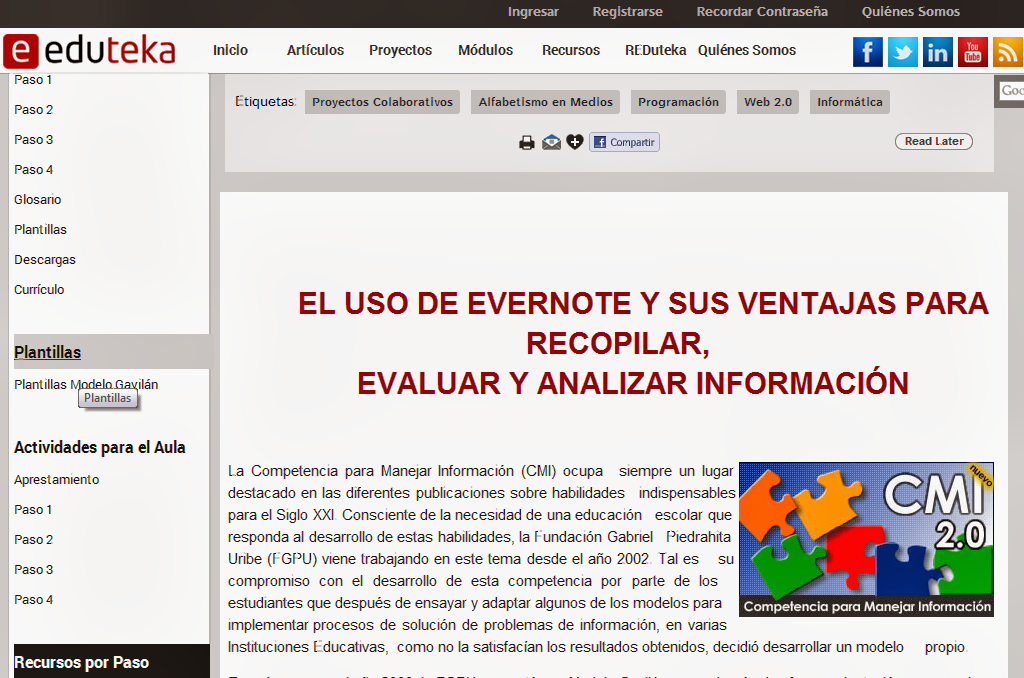Toggle the Informática tag filter
Screen dimensions: 1024x678
(850, 101)
